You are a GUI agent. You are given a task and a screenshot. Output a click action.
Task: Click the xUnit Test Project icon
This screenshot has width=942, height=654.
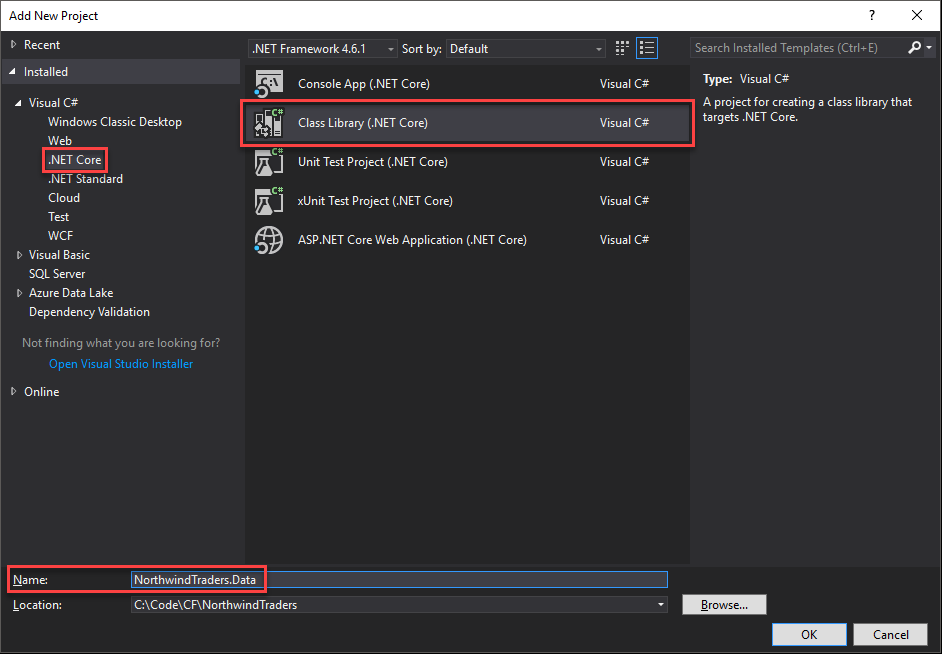pyautogui.click(x=270, y=201)
